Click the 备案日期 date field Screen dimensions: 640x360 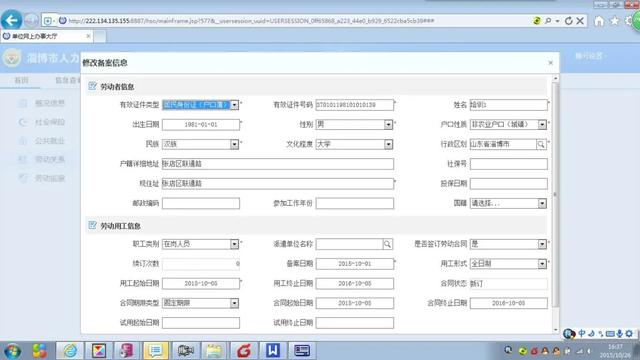click(355, 264)
